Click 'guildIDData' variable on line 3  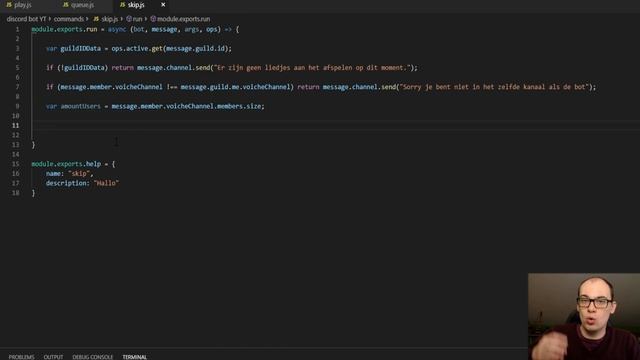pos(80,49)
